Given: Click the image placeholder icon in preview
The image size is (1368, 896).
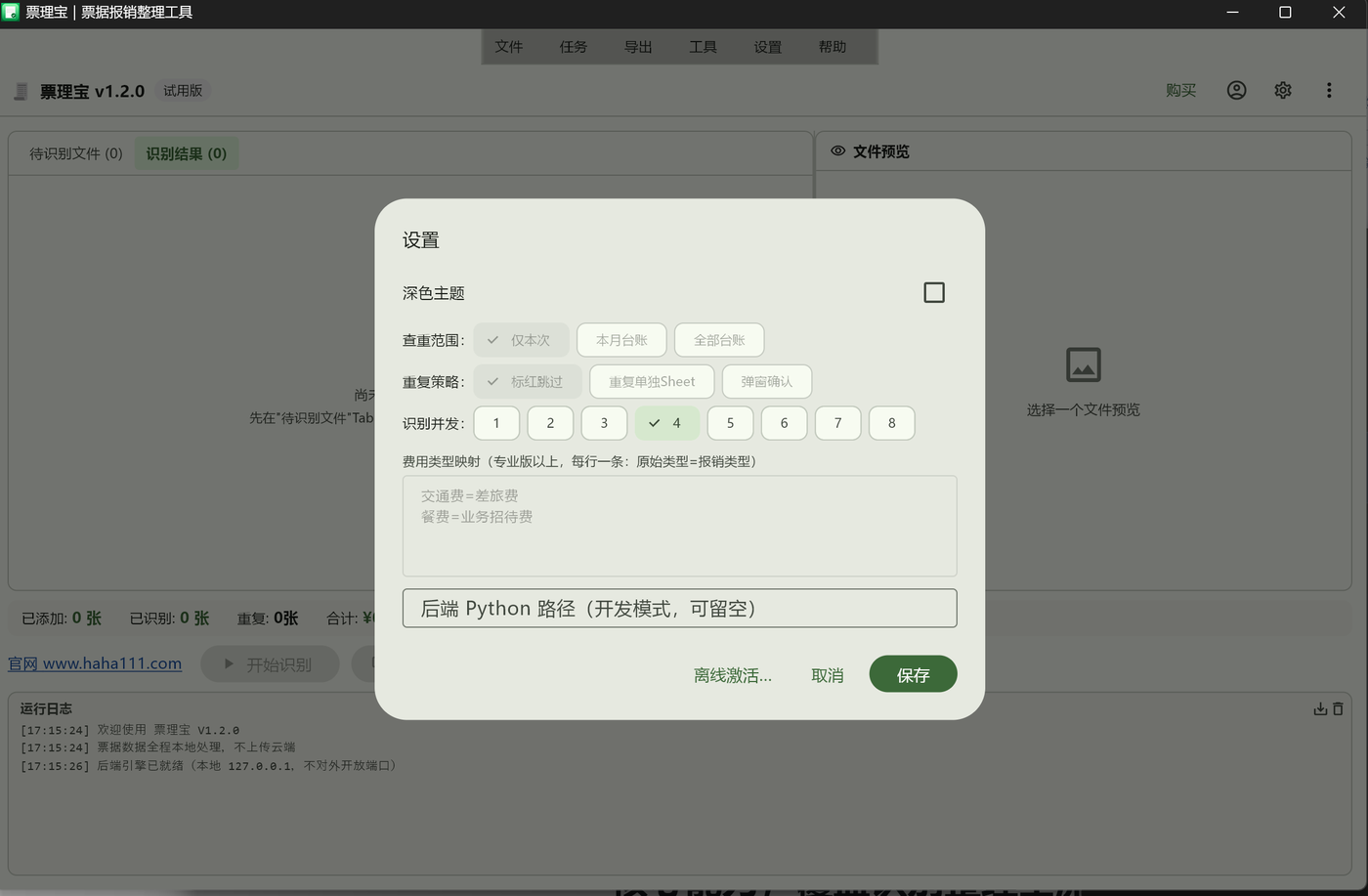Looking at the screenshot, I should (x=1083, y=364).
